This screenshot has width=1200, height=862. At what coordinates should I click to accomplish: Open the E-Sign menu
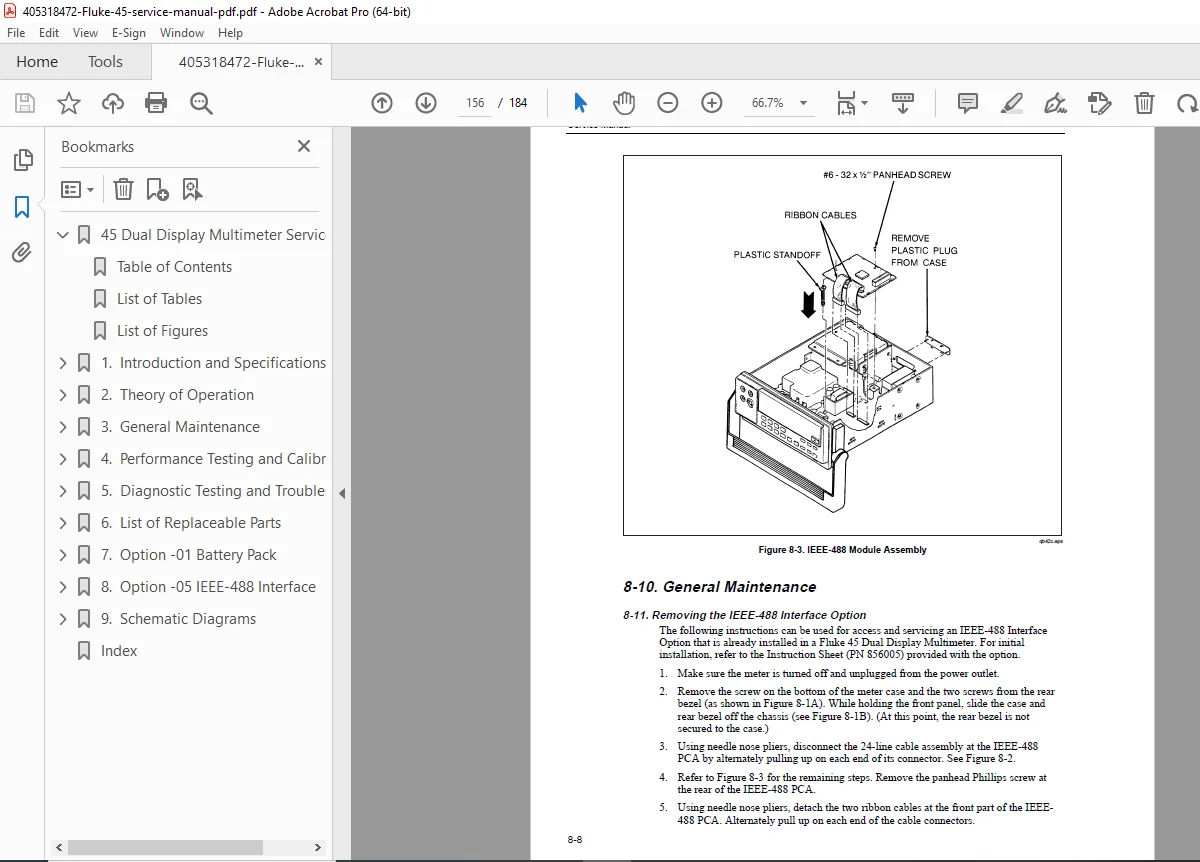129,33
